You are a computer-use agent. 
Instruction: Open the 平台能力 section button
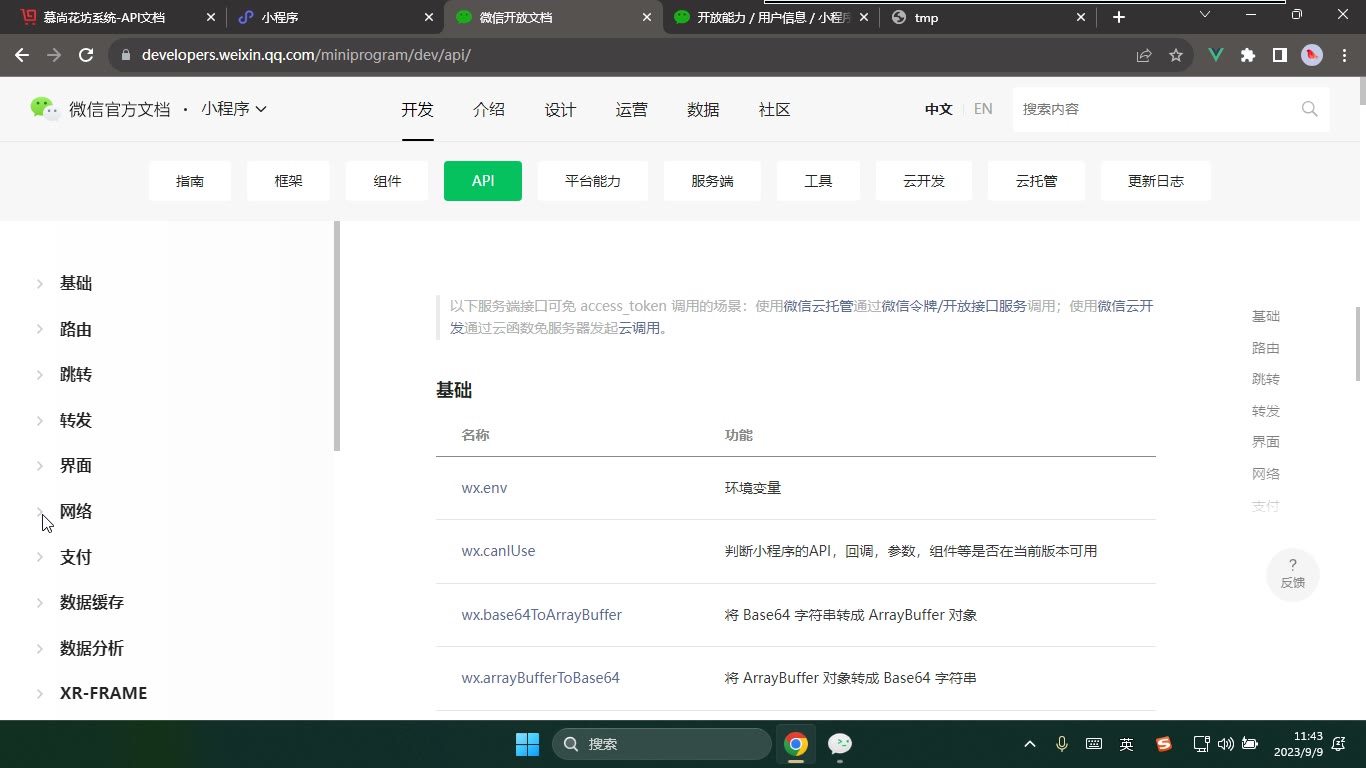coord(593,181)
